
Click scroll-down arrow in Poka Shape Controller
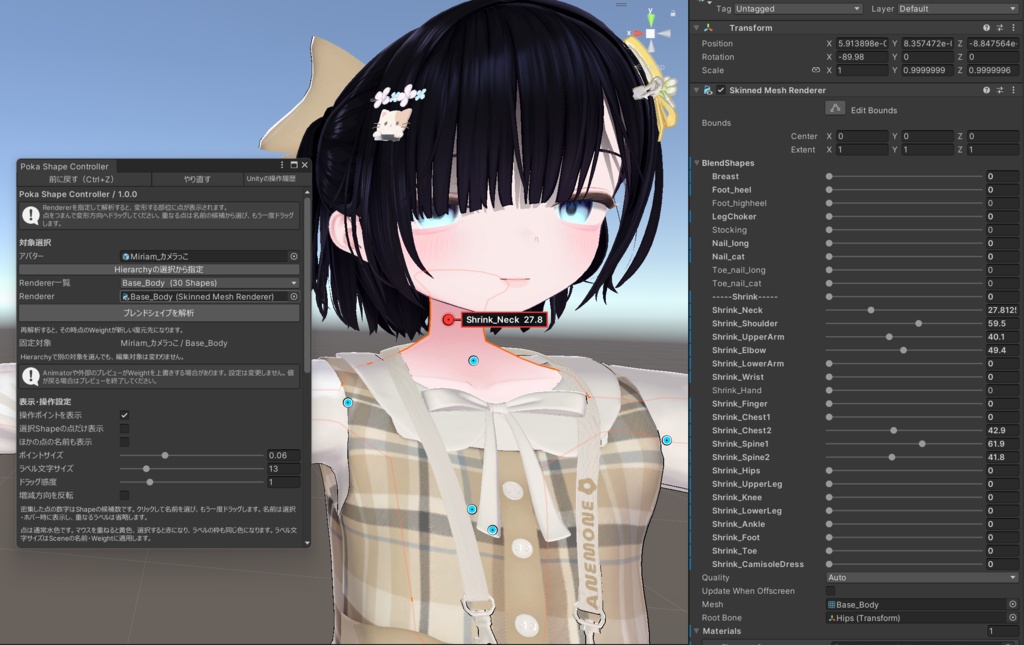(307, 543)
